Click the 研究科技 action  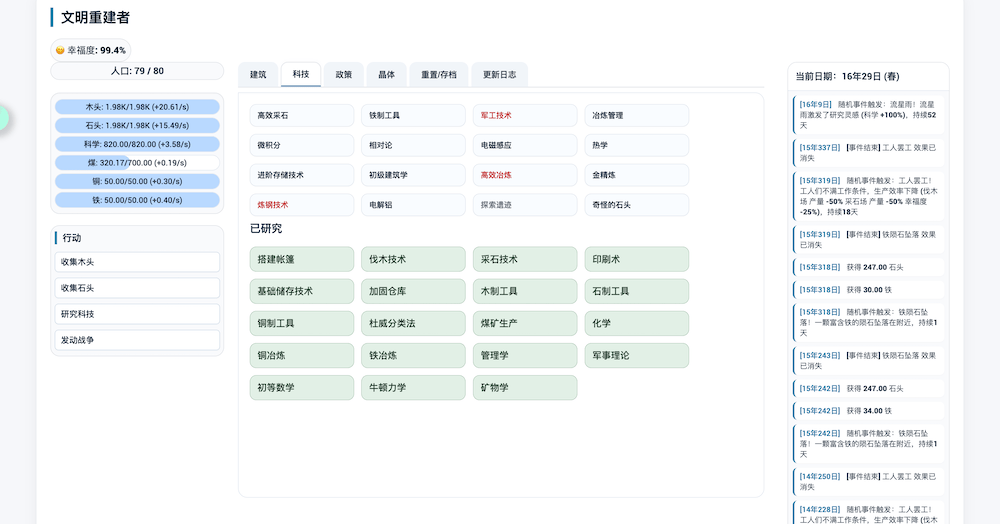click(137, 314)
